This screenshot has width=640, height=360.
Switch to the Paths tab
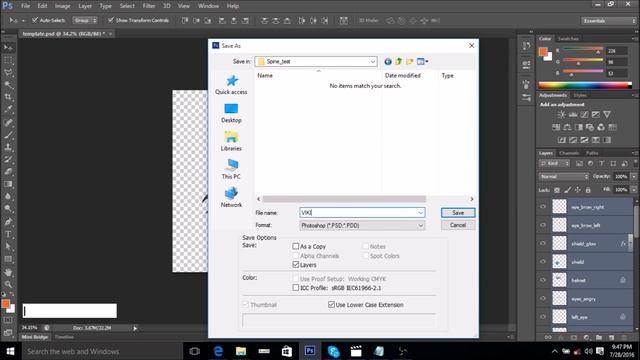(x=592, y=153)
